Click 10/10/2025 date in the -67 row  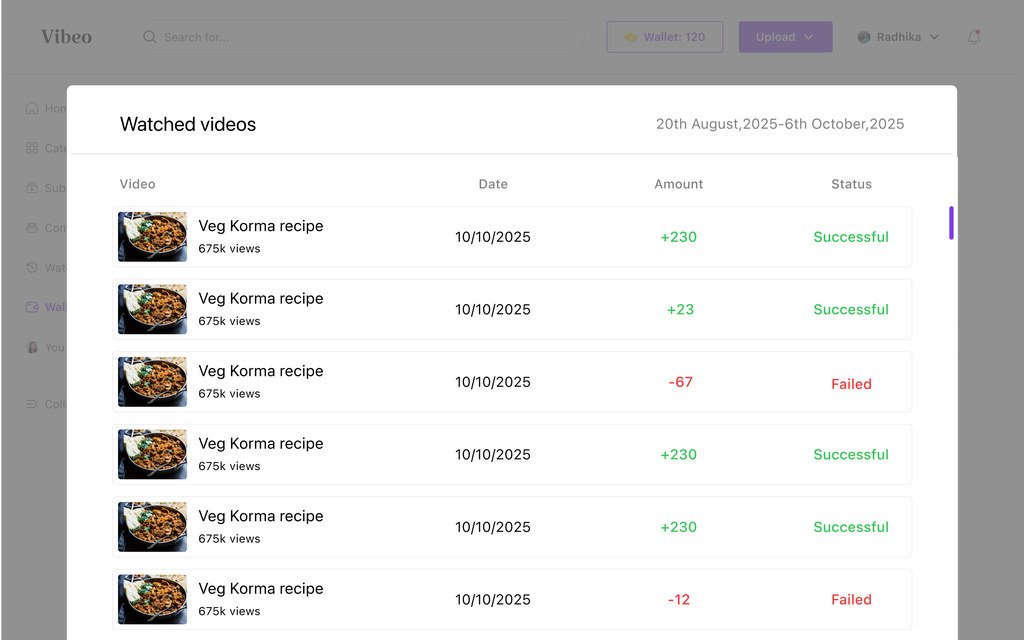point(493,382)
